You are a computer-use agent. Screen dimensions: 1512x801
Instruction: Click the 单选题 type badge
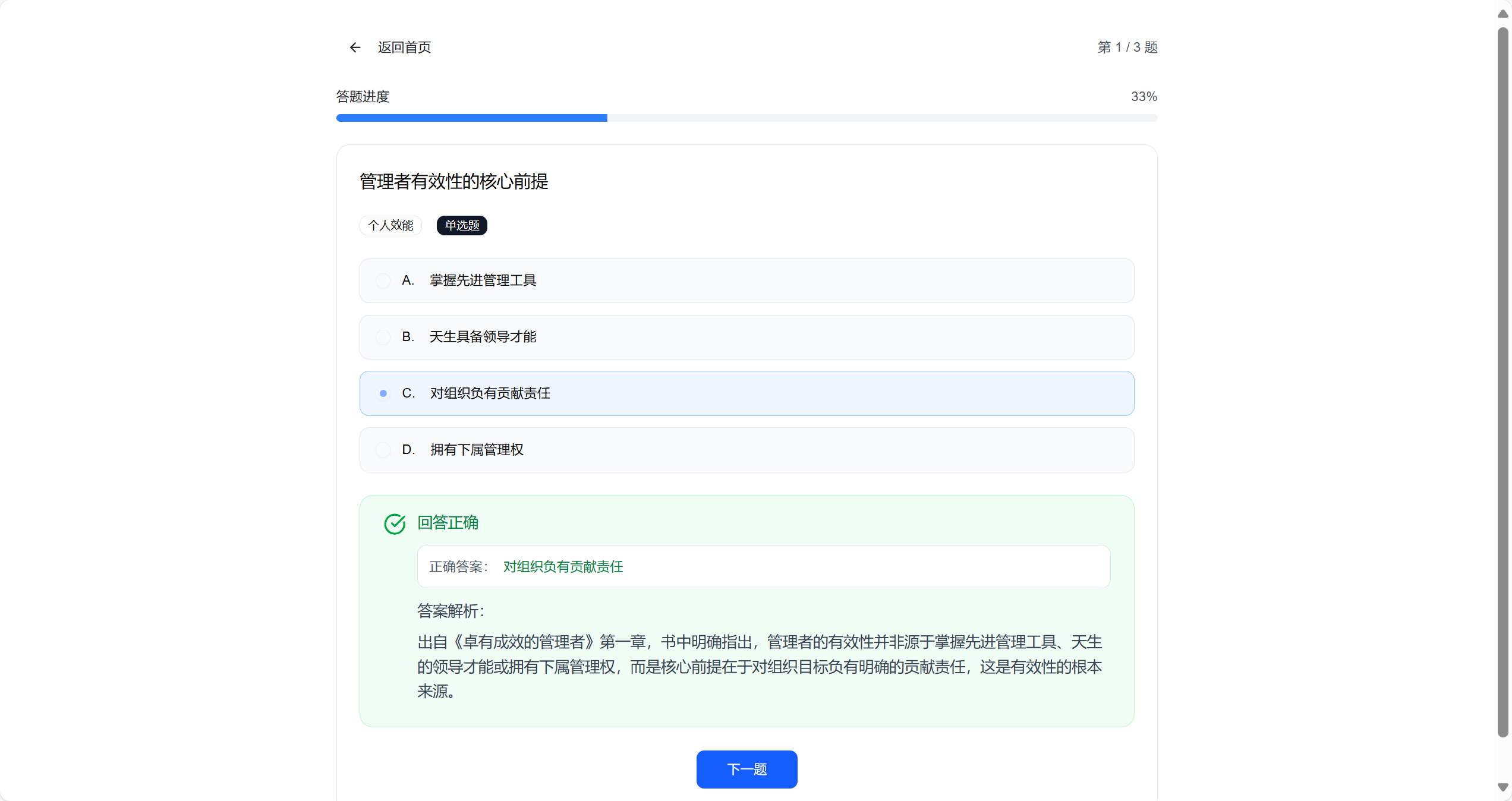(x=462, y=225)
